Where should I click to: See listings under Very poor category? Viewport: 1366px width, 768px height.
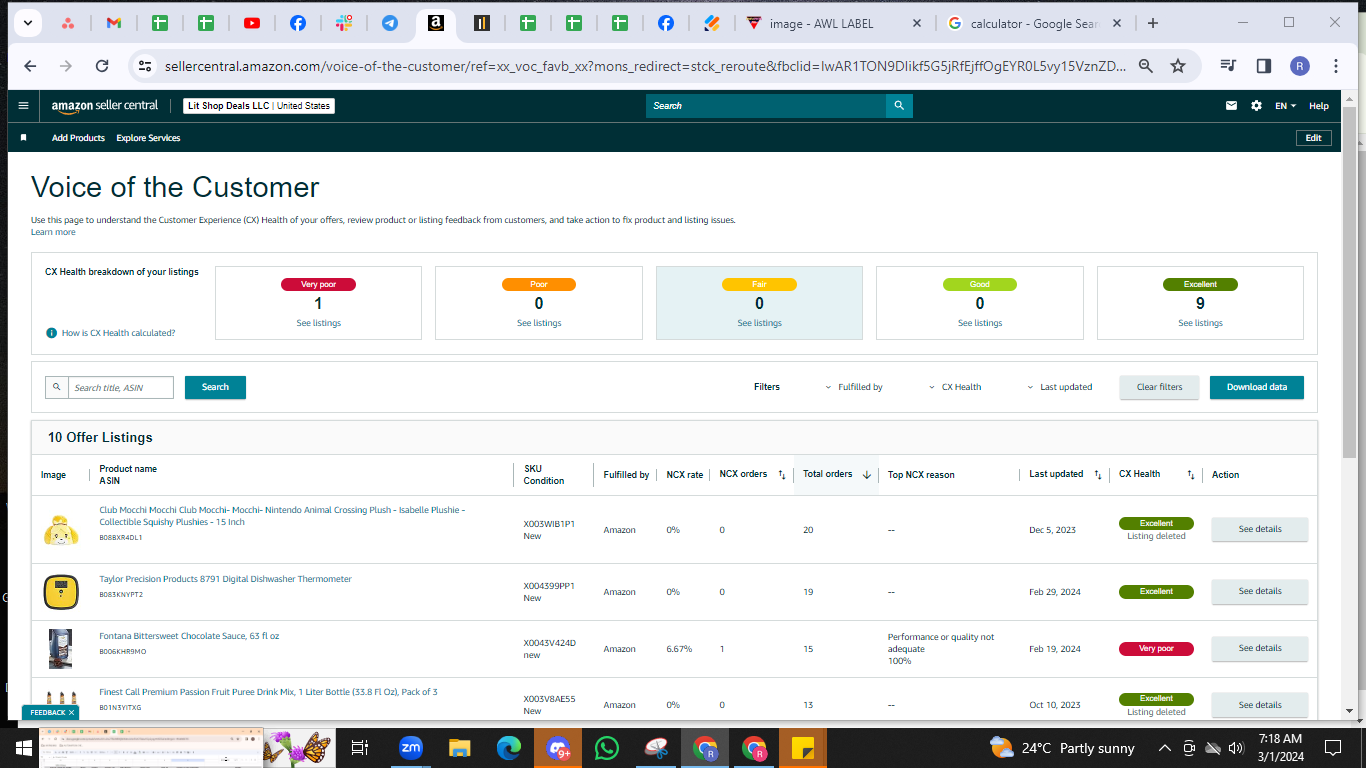pos(318,323)
